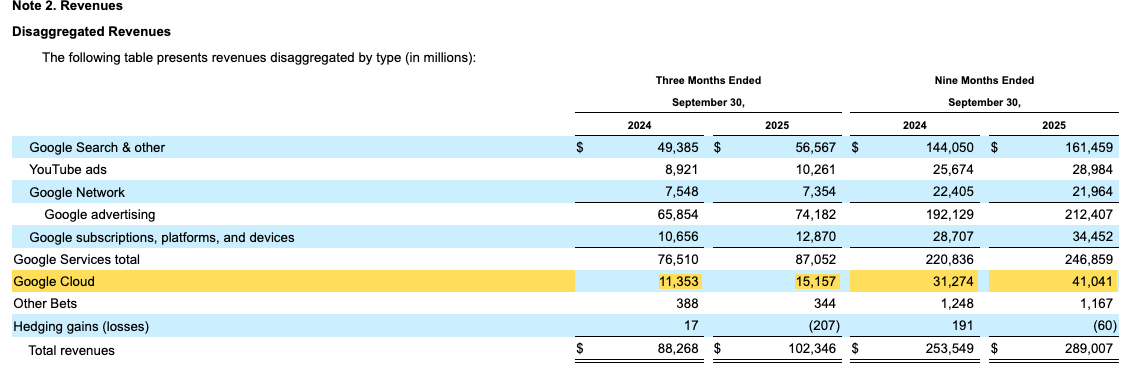Click YouTube ads value 10,261
Image resolution: width=1126 pixels, height=370 pixels.
click(816, 170)
